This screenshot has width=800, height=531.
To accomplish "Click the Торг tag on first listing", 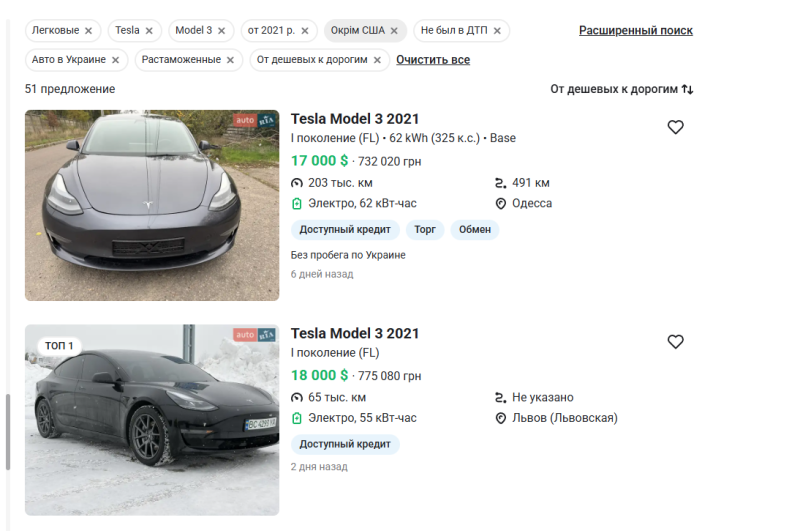I will click(x=425, y=230).
